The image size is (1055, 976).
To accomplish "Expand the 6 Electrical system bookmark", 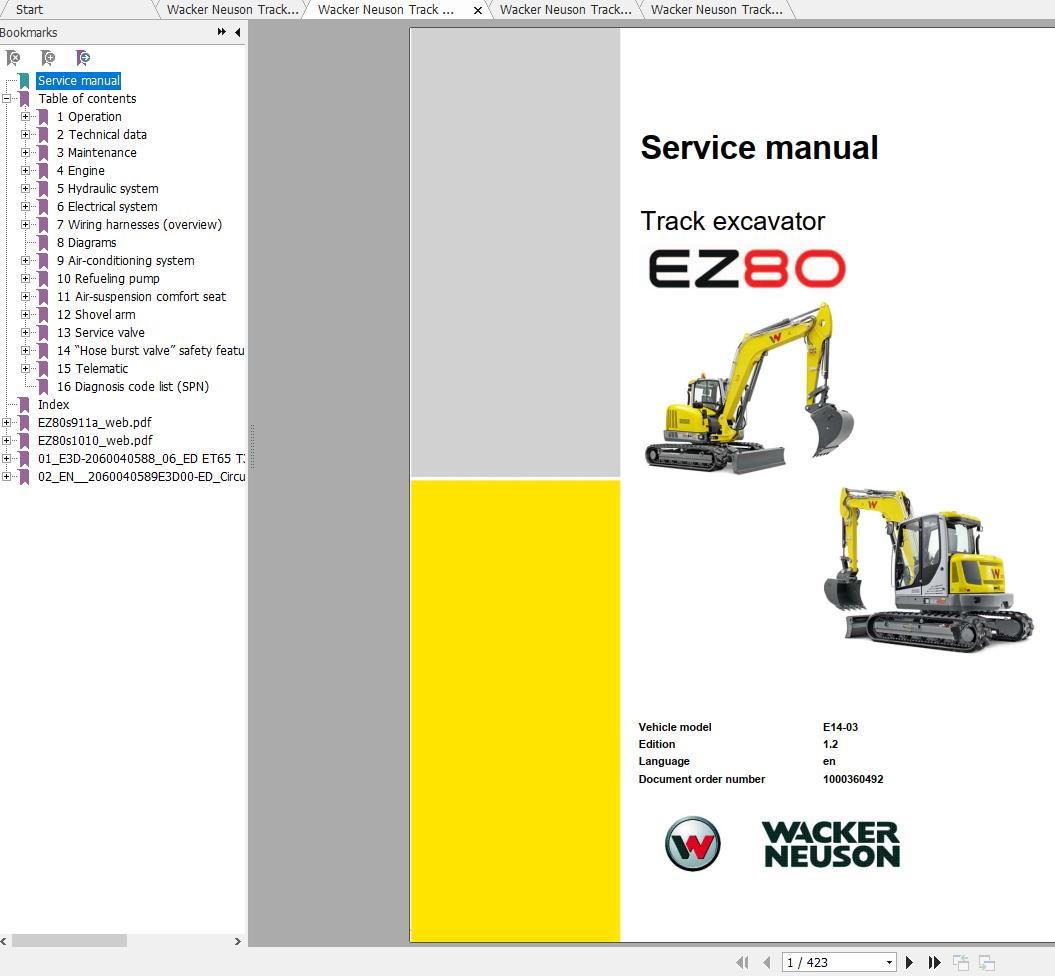I will click(x=26, y=207).
